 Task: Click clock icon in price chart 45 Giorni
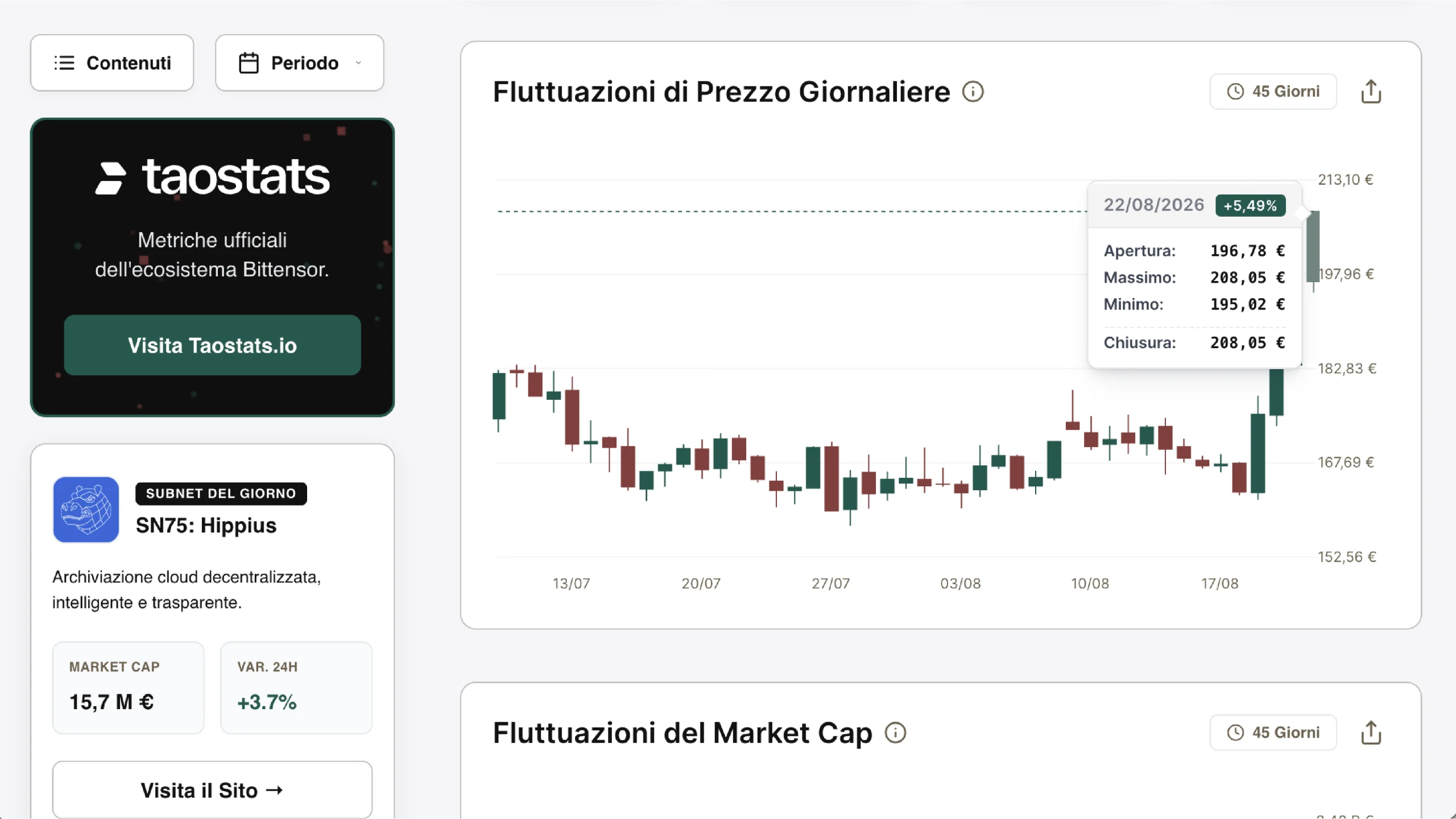click(1235, 92)
